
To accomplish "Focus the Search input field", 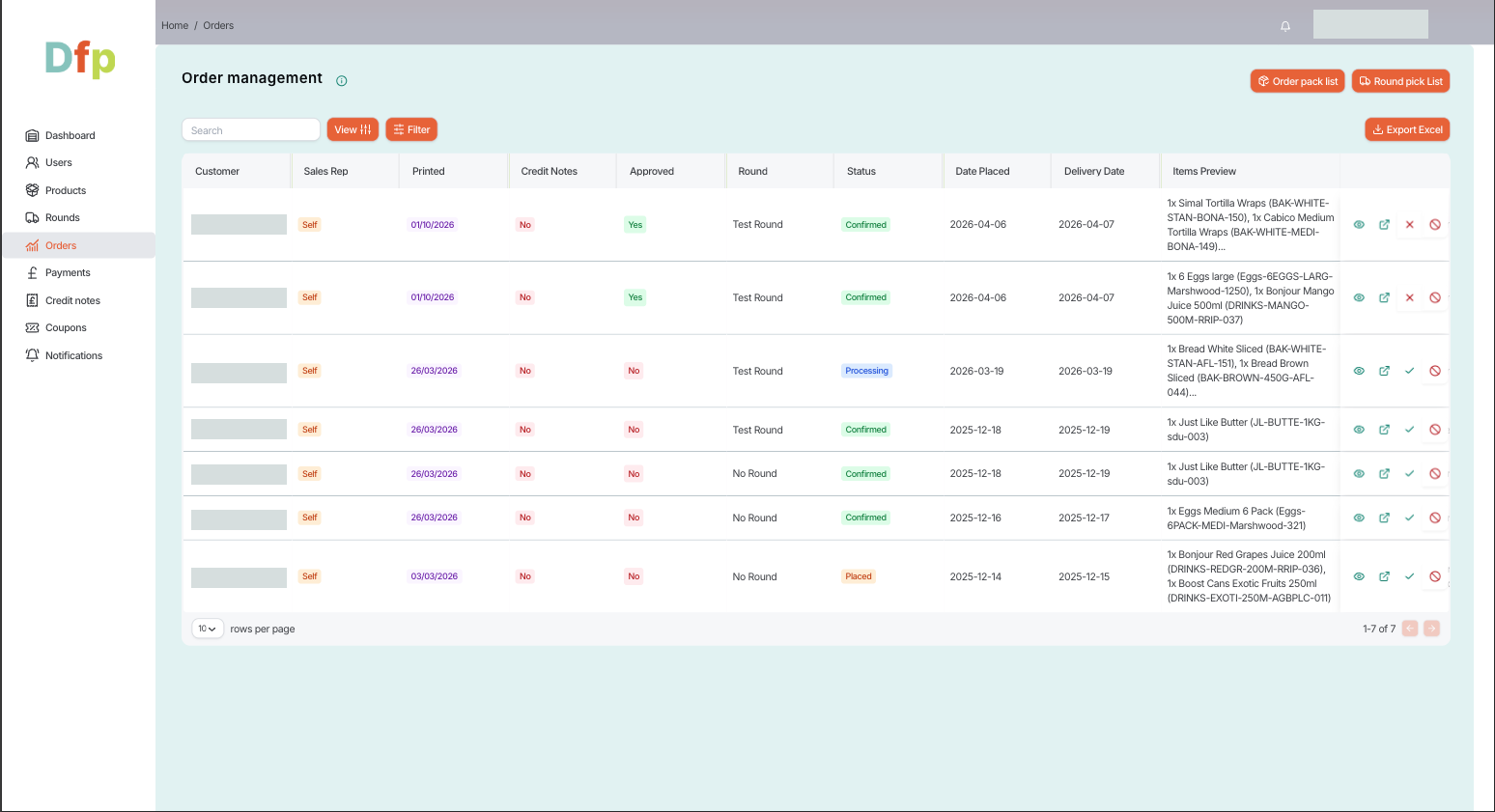I will 251,130.
